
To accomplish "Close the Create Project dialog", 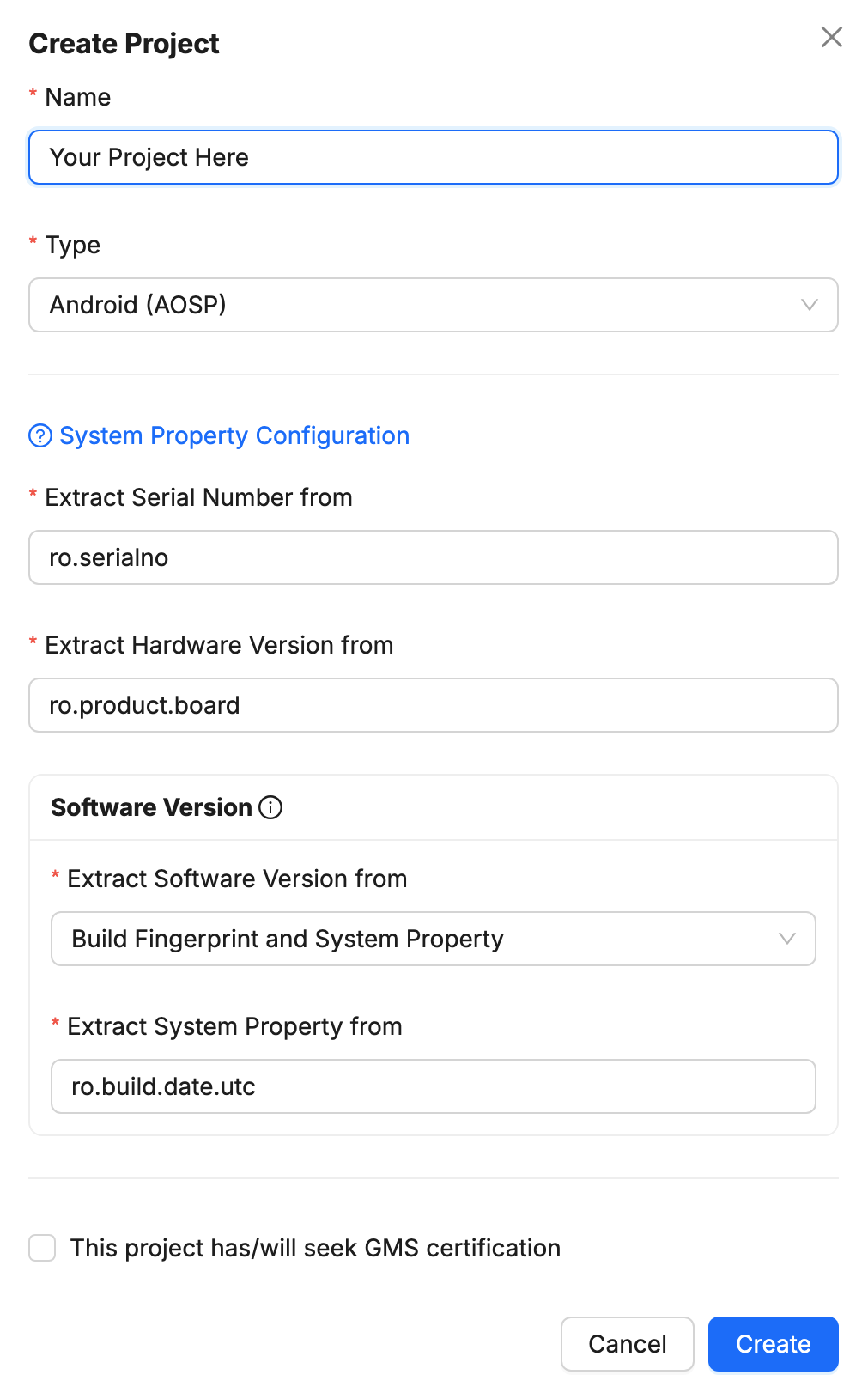I will [831, 37].
